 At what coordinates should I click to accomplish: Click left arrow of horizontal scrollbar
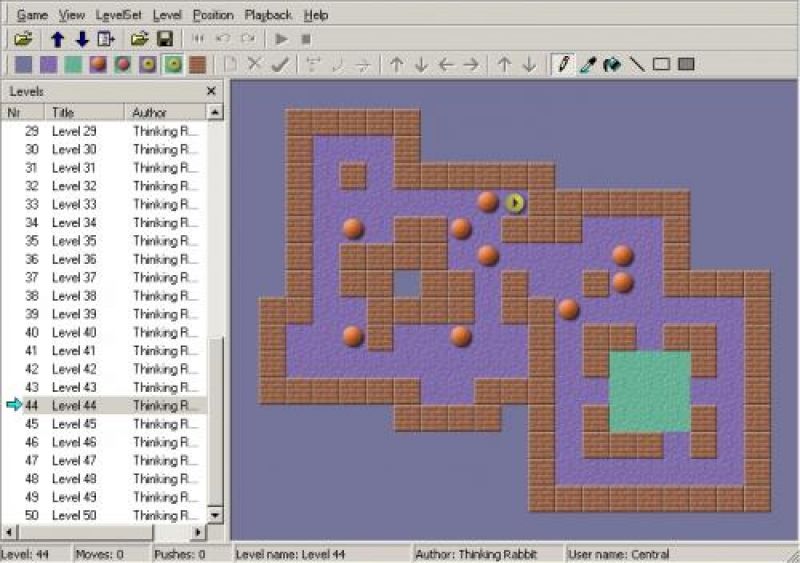pyautogui.click(x=9, y=532)
